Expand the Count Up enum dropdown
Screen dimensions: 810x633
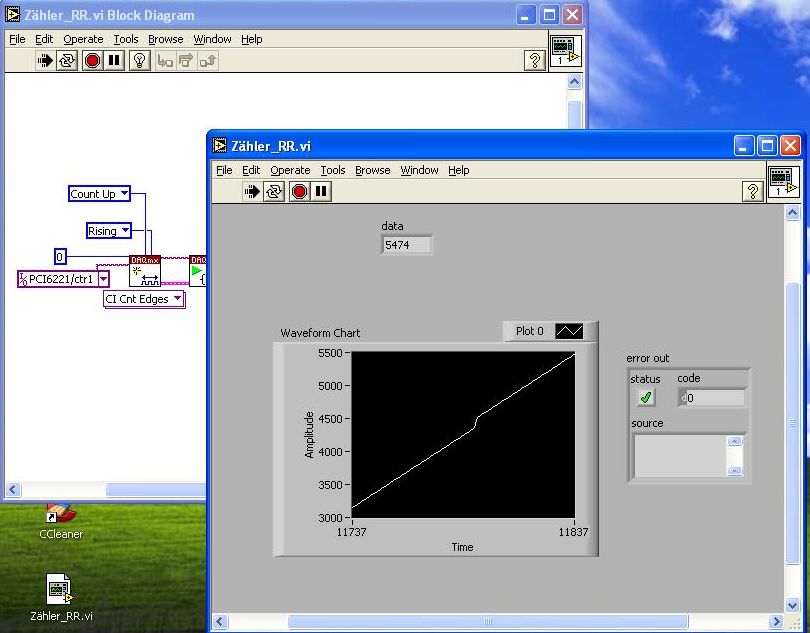(x=124, y=194)
